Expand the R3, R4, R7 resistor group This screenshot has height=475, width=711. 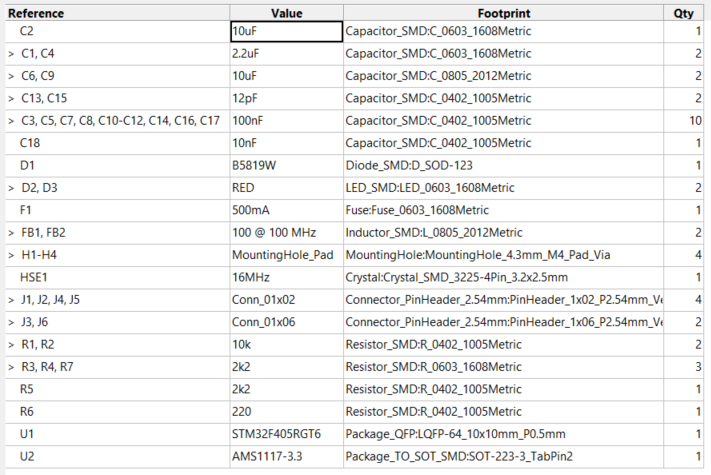click(x=10, y=367)
